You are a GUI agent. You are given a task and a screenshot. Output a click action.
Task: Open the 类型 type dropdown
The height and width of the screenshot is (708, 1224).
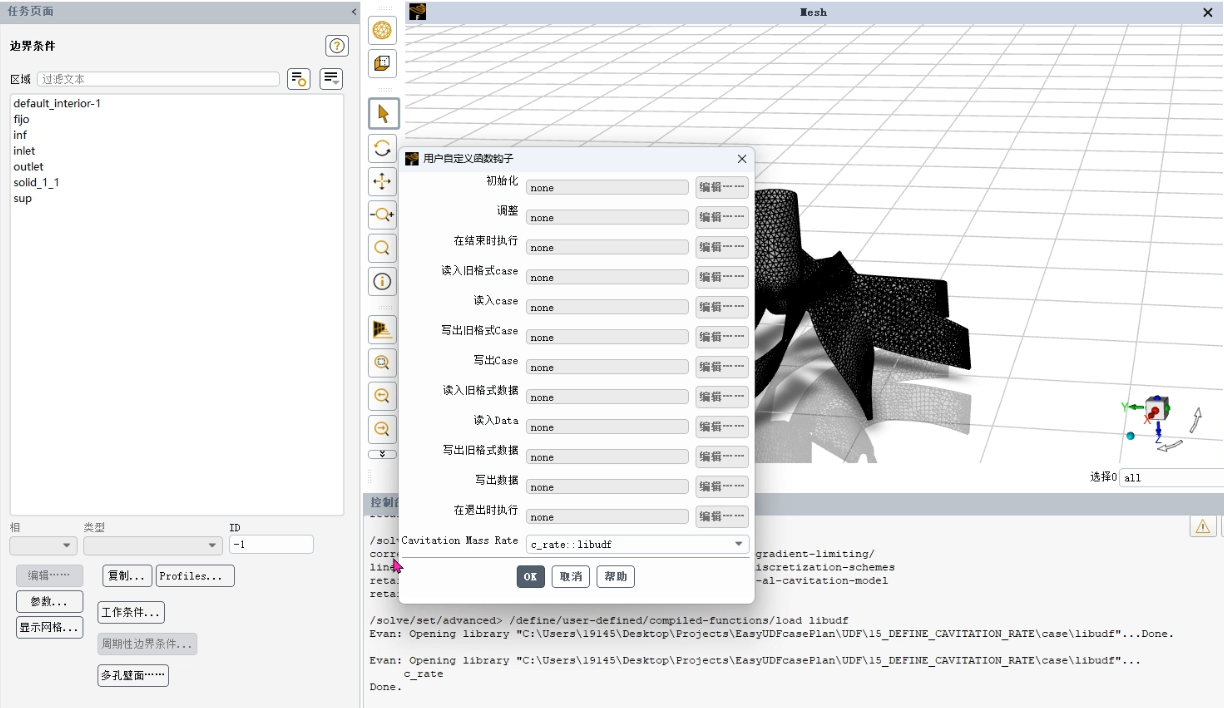tap(153, 545)
